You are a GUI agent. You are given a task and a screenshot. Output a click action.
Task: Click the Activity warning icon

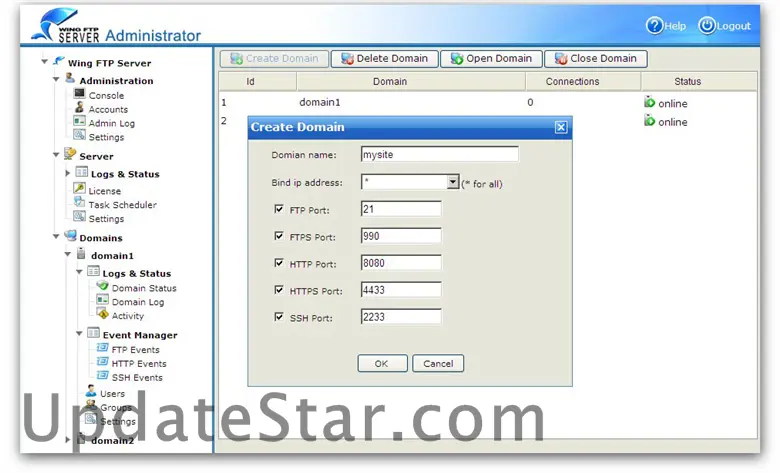[102, 314]
